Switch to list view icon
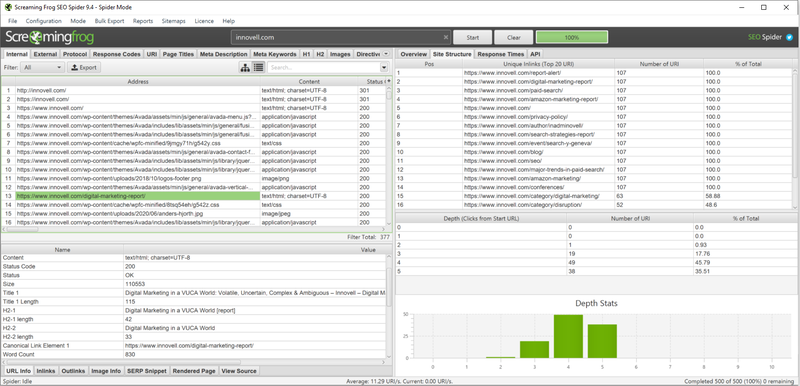 (x=258, y=67)
